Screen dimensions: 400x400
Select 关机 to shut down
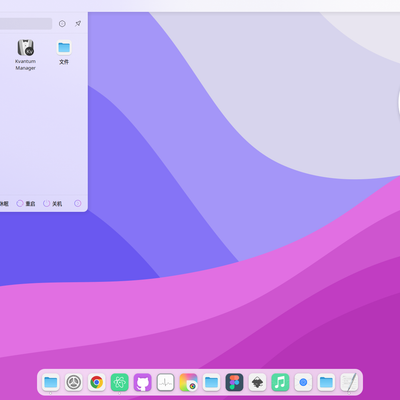pos(53,203)
